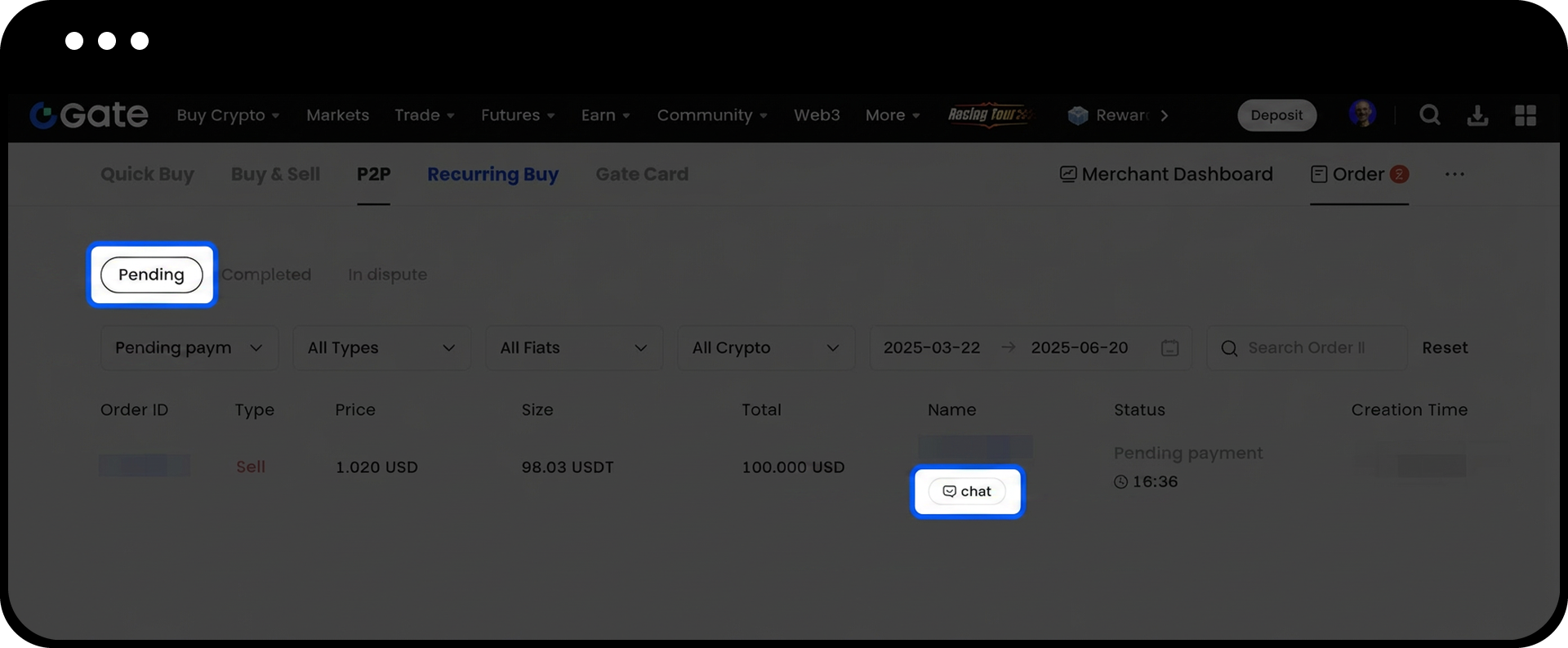Open chat with the counterparty
The height and width of the screenshot is (648, 1568).
(967, 491)
